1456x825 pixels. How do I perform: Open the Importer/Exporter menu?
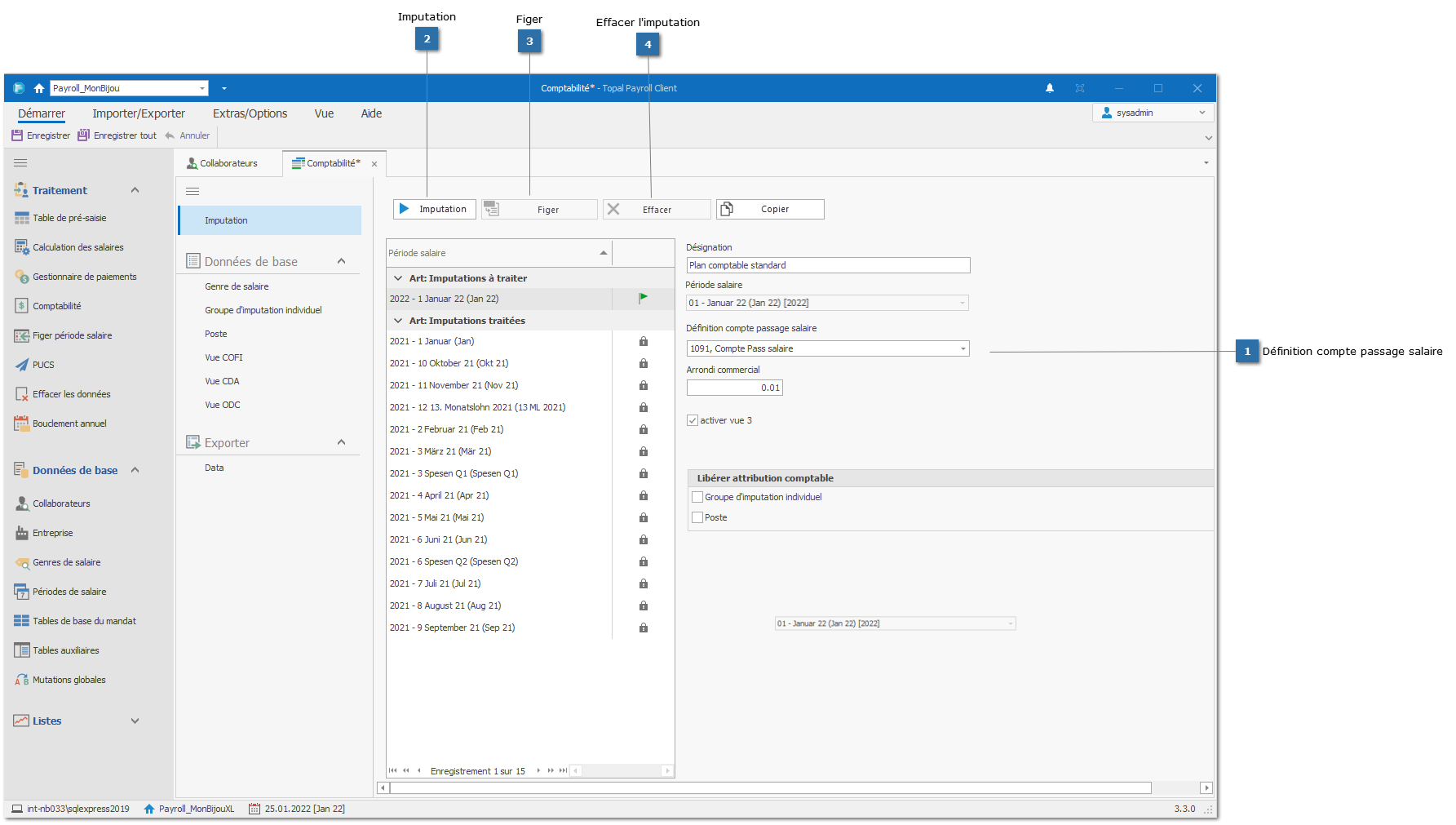tap(139, 113)
